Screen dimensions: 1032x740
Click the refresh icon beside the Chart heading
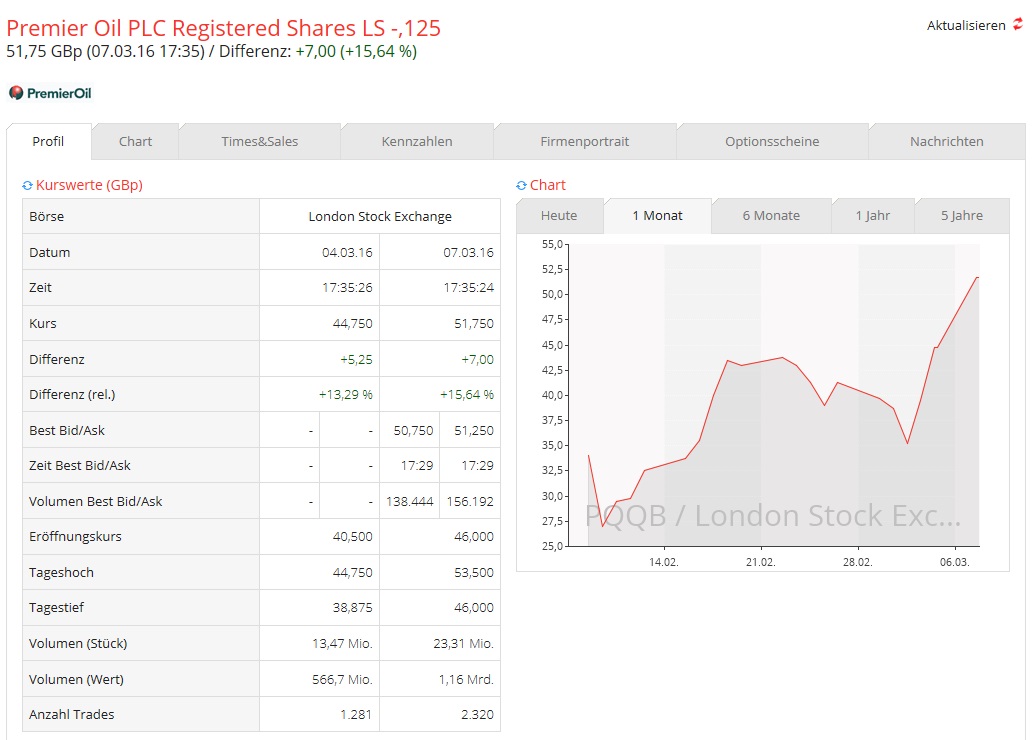click(x=521, y=185)
